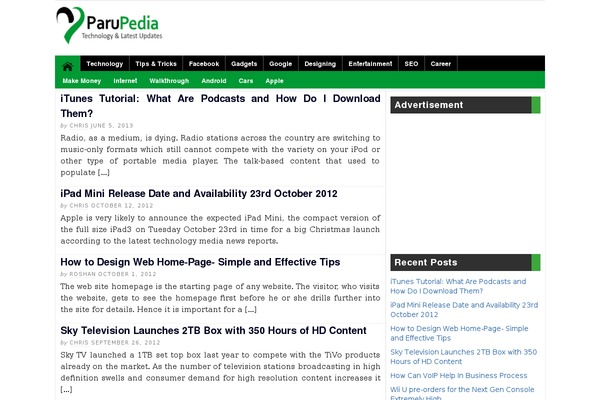Click the excerpt starting 'Radio, as a medium'
Viewport: 600px width, 400px height.
tap(220, 155)
